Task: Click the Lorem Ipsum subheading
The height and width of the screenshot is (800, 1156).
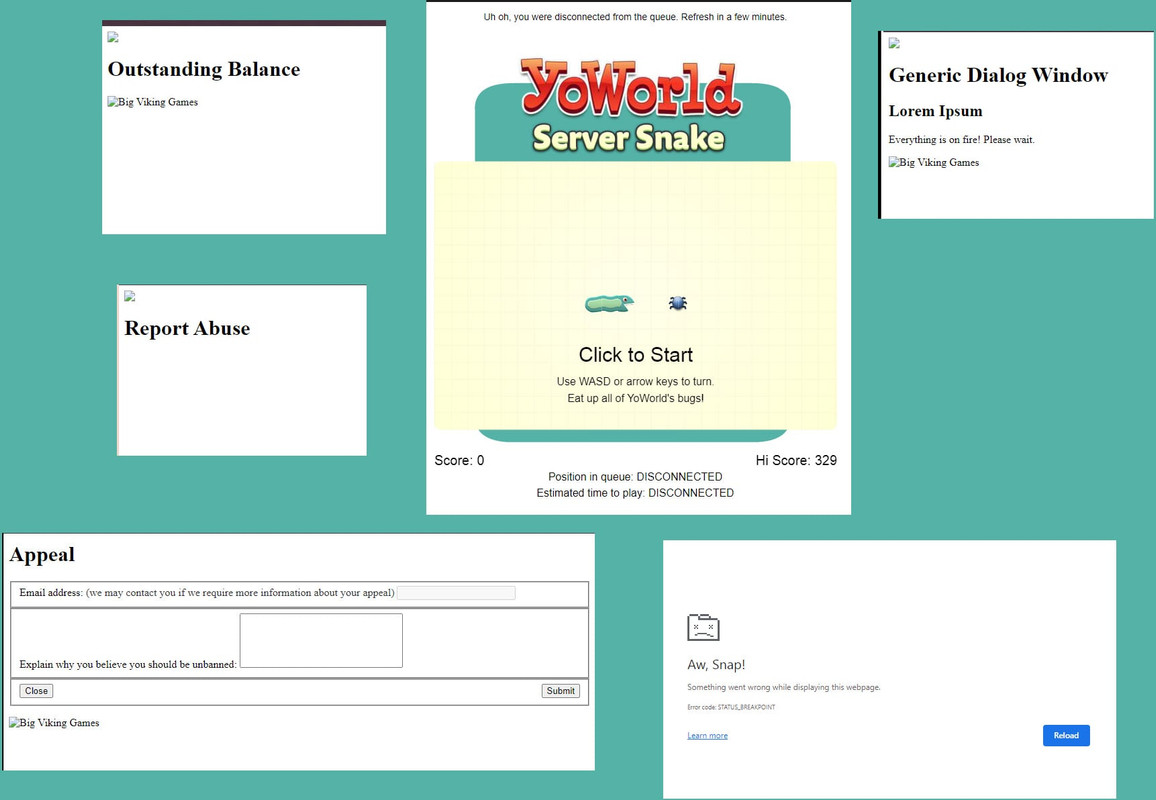Action: click(936, 111)
